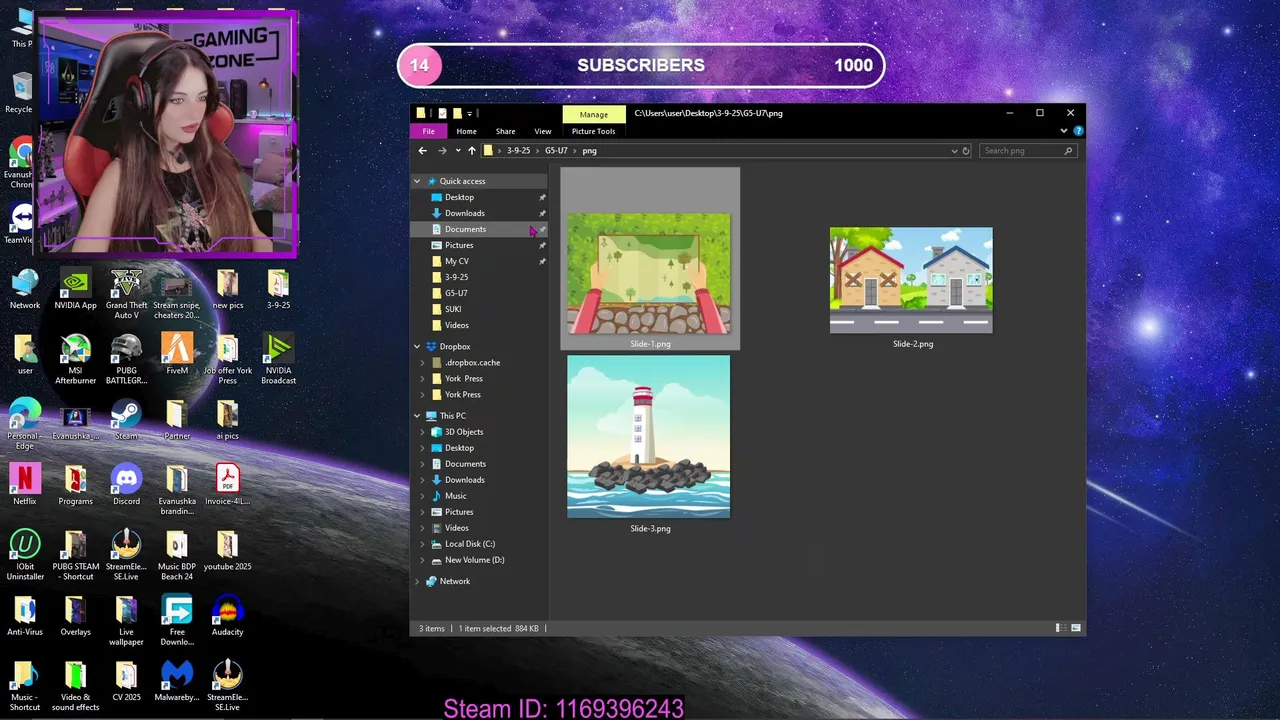This screenshot has width=1280, height=720.
Task: Open the View ribbon tab
Action: point(542,131)
